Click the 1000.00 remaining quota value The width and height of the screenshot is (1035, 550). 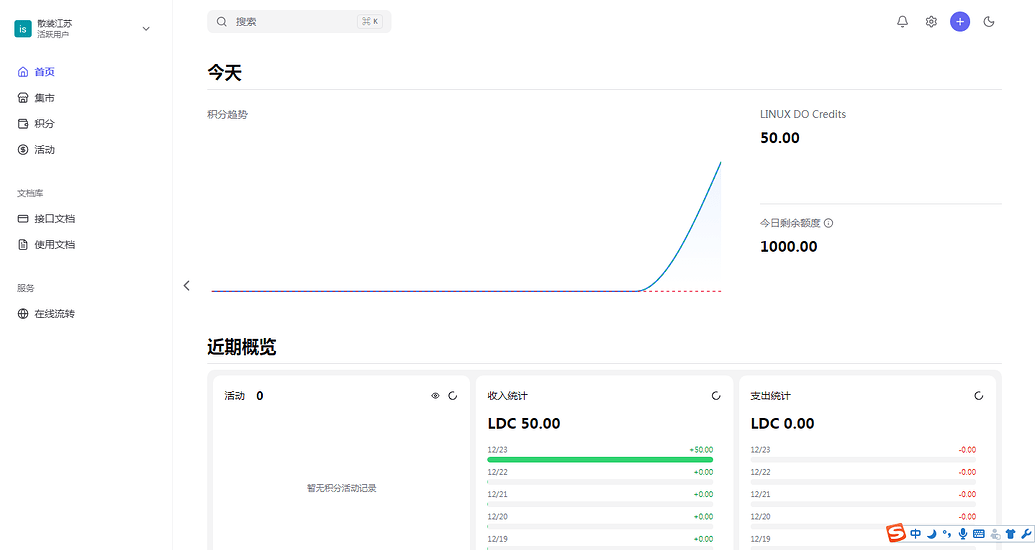coord(788,247)
